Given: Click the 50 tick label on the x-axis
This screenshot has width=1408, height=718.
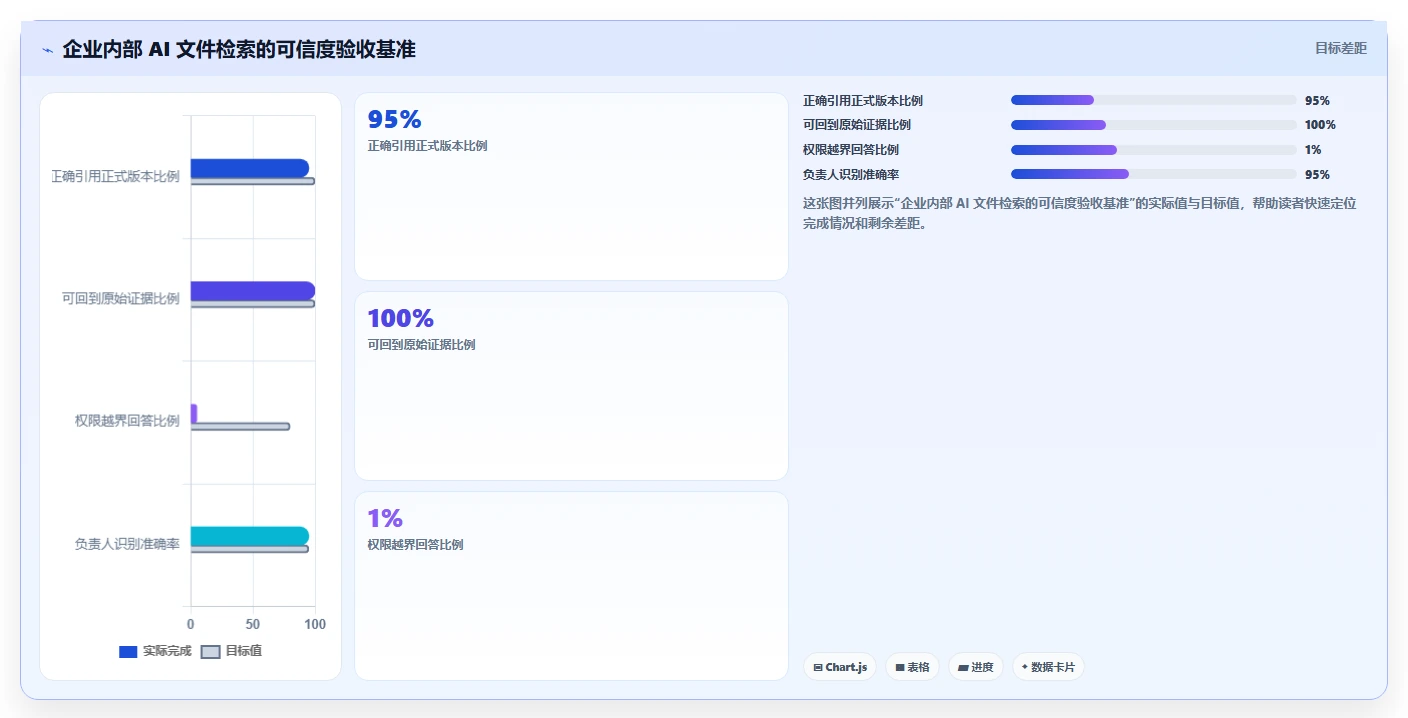Looking at the screenshot, I should pyautogui.click(x=253, y=624).
